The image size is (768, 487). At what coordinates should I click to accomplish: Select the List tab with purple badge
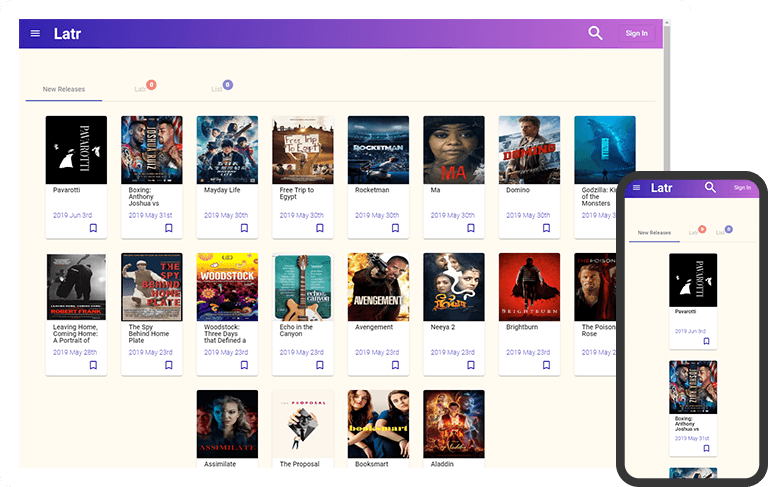(218, 89)
